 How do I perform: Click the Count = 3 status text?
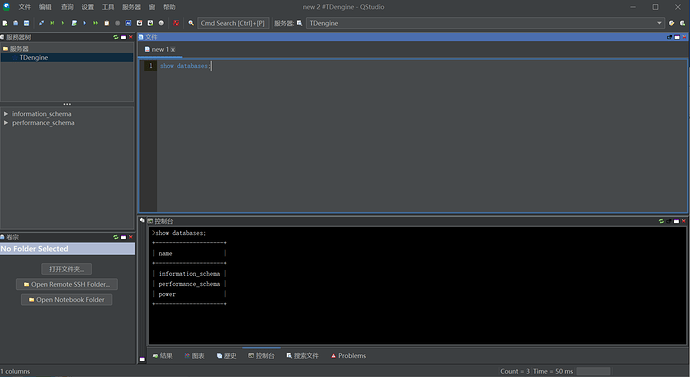[515, 371]
